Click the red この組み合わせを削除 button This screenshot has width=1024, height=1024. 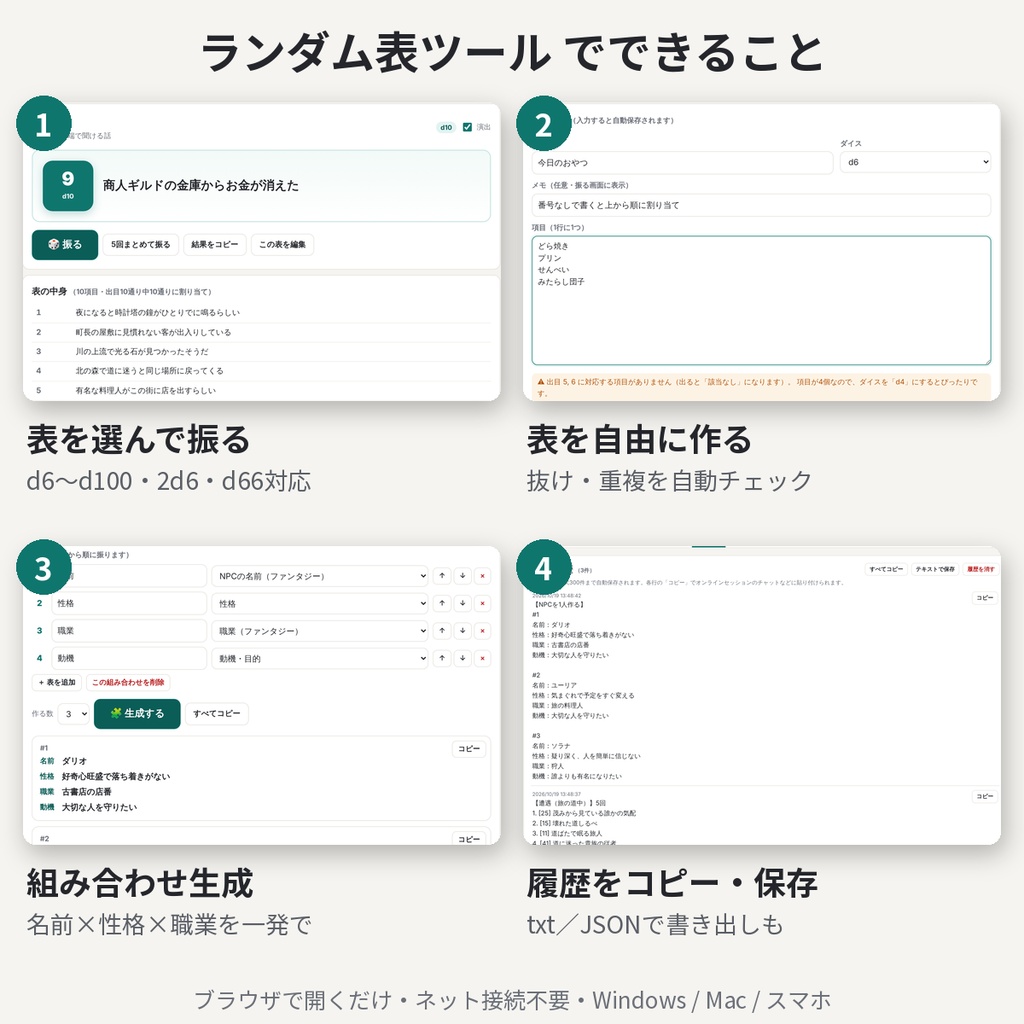(128, 682)
